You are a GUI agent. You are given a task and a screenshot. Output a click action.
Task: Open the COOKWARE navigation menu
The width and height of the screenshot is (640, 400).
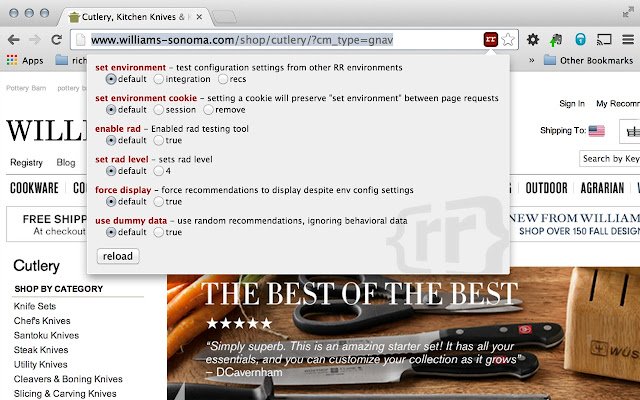point(34,188)
